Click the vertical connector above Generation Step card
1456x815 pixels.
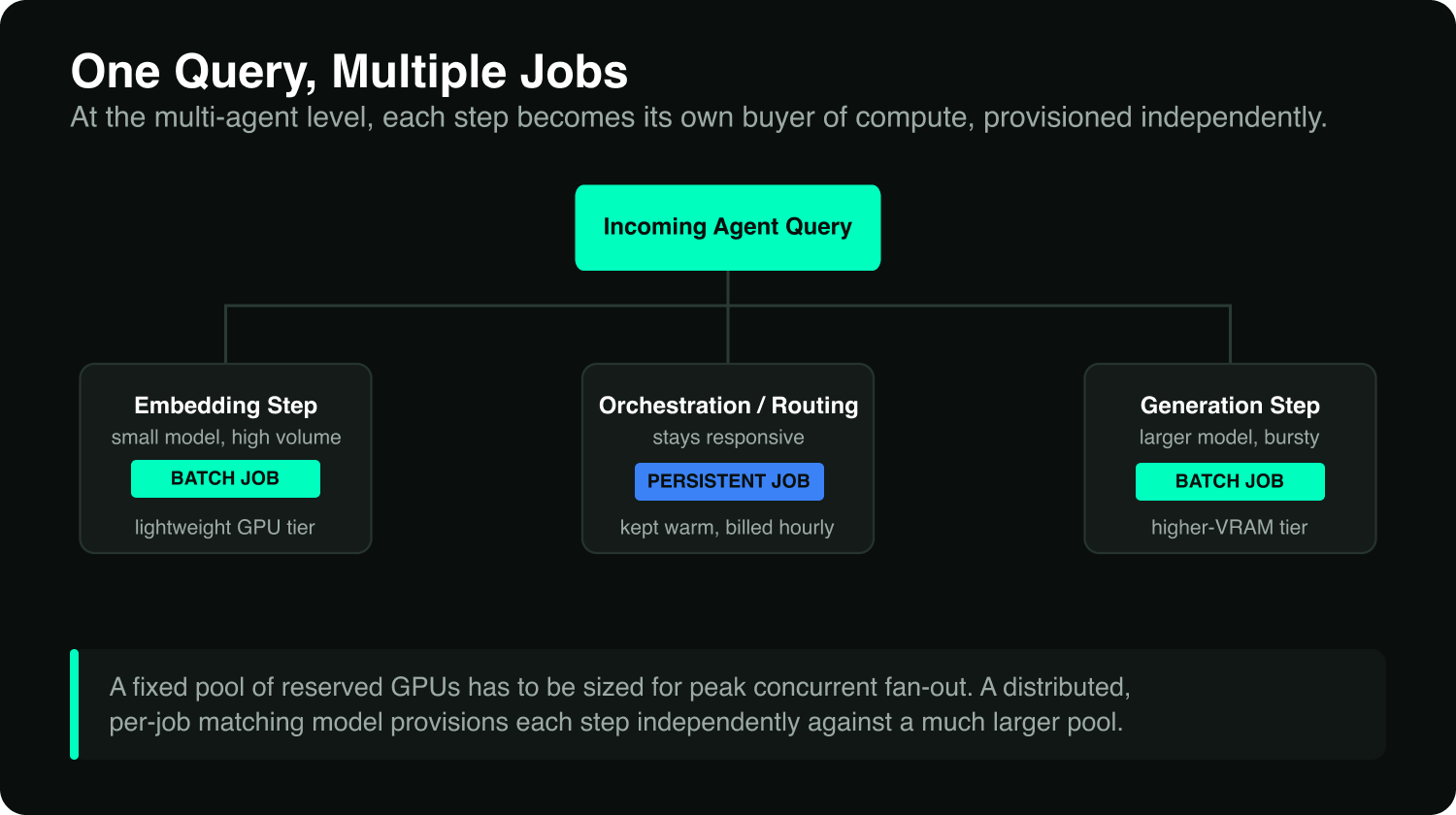(1230, 335)
